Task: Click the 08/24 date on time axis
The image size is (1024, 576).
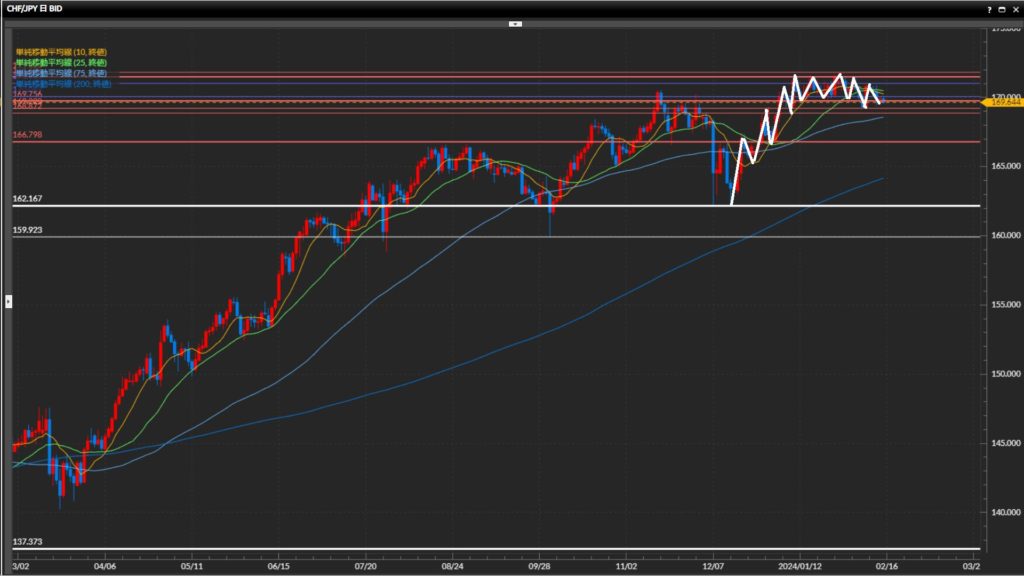Action: (x=452, y=565)
